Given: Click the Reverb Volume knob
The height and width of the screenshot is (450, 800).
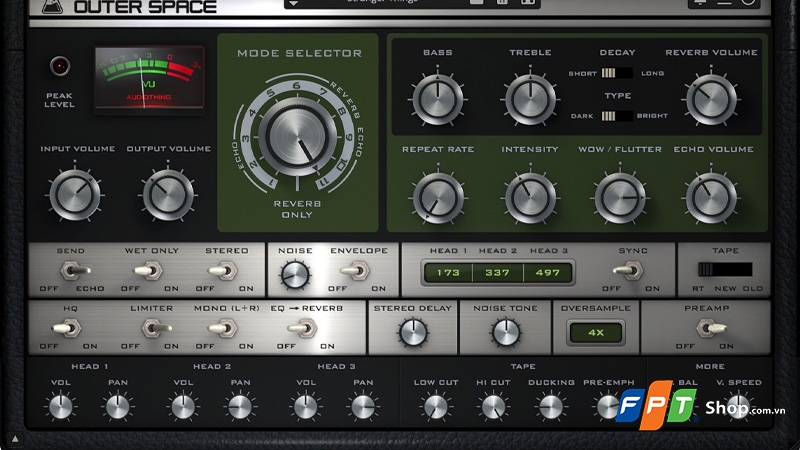Looking at the screenshot, I should pyautogui.click(x=711, y=99).
